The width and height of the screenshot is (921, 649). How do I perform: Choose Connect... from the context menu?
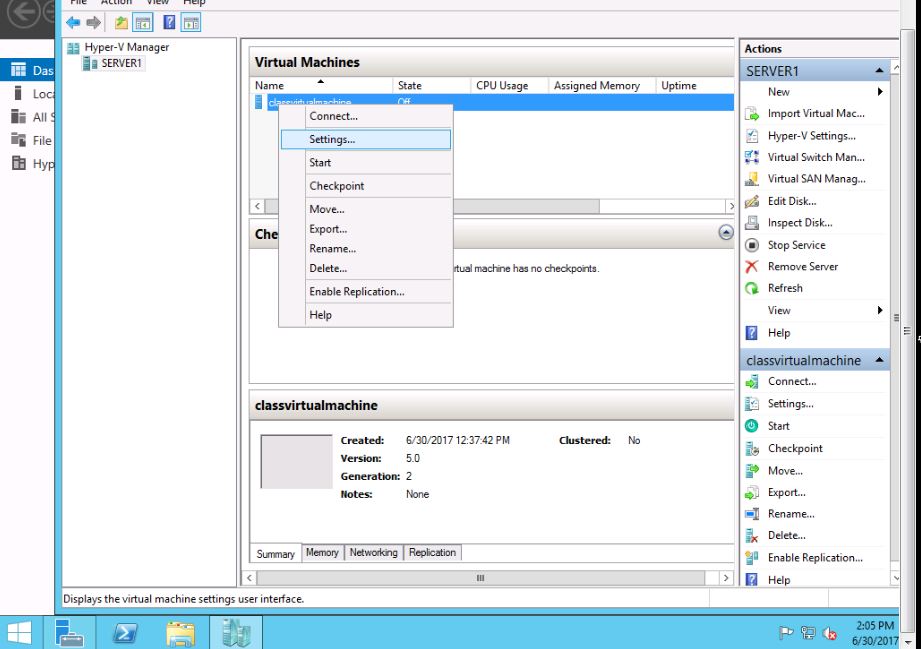pyautogui.click(x=366, y=116)
